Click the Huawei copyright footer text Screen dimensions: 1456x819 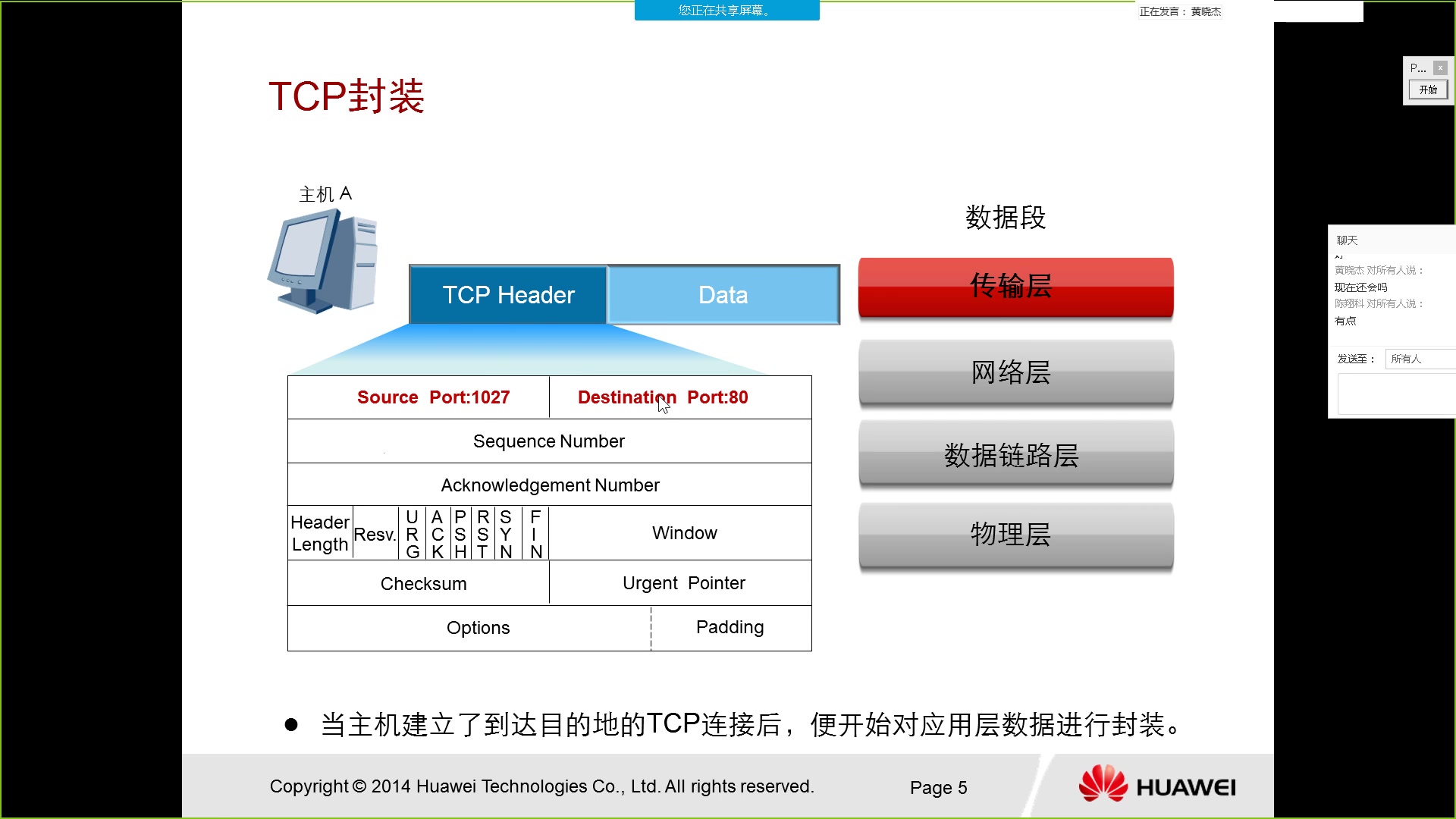(541, 786)
